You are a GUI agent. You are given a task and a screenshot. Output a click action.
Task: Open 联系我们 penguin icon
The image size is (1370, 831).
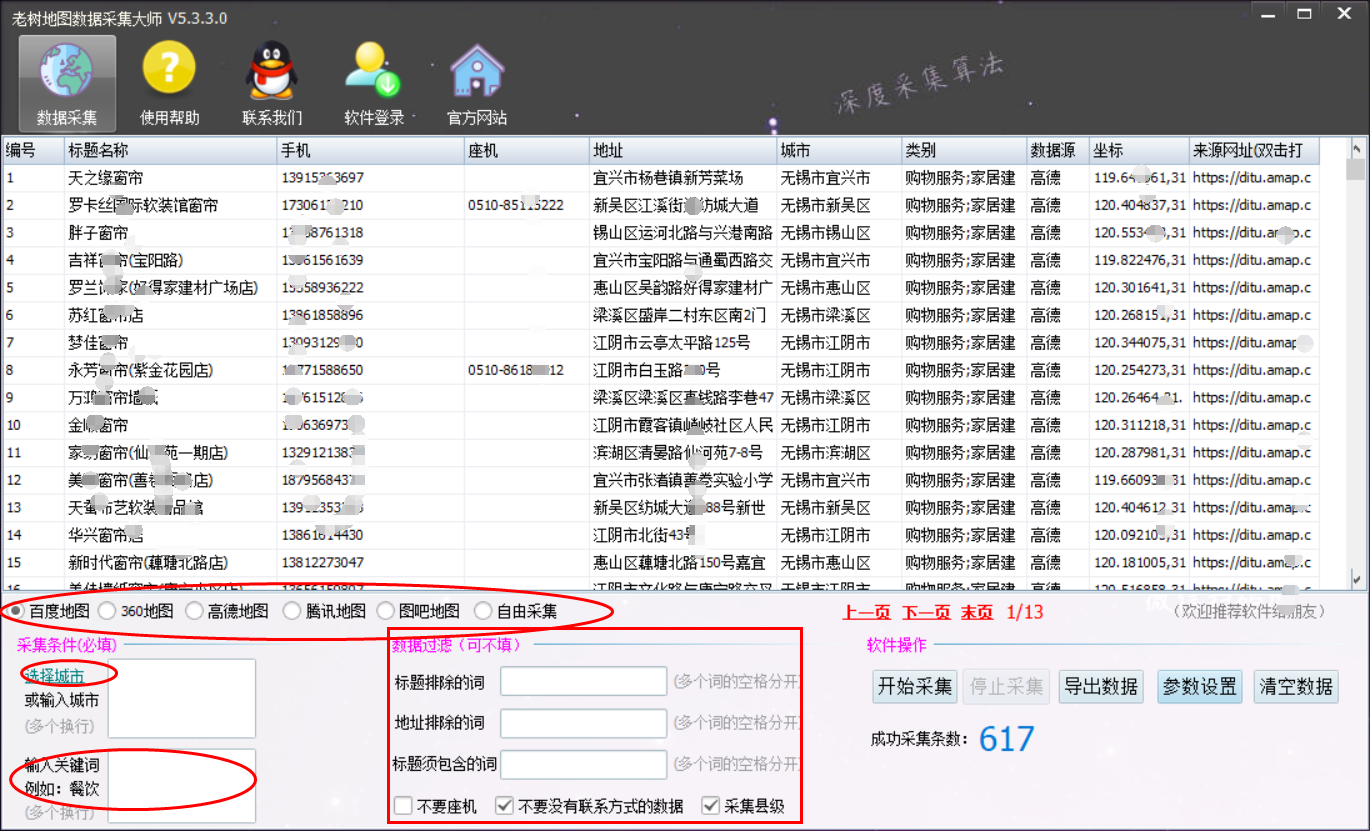click(x=272, y=72)
